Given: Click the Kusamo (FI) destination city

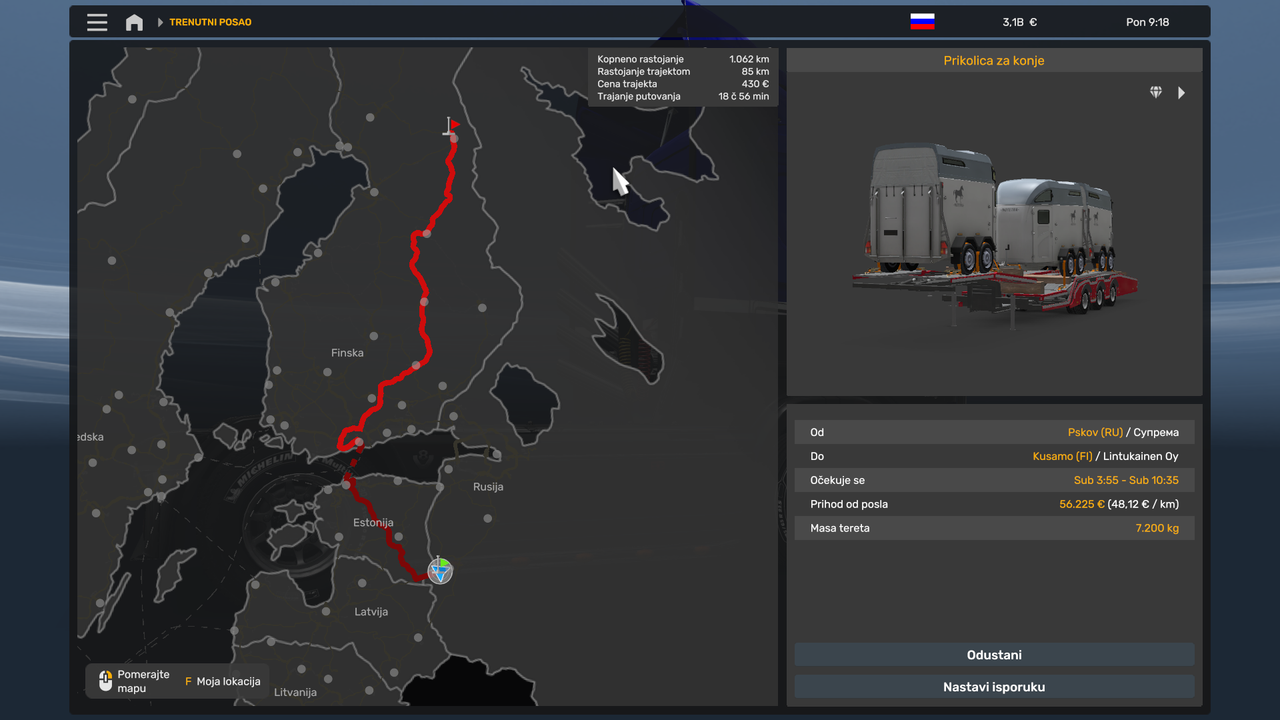Looking at the screenshot, I should (1062, 457).
